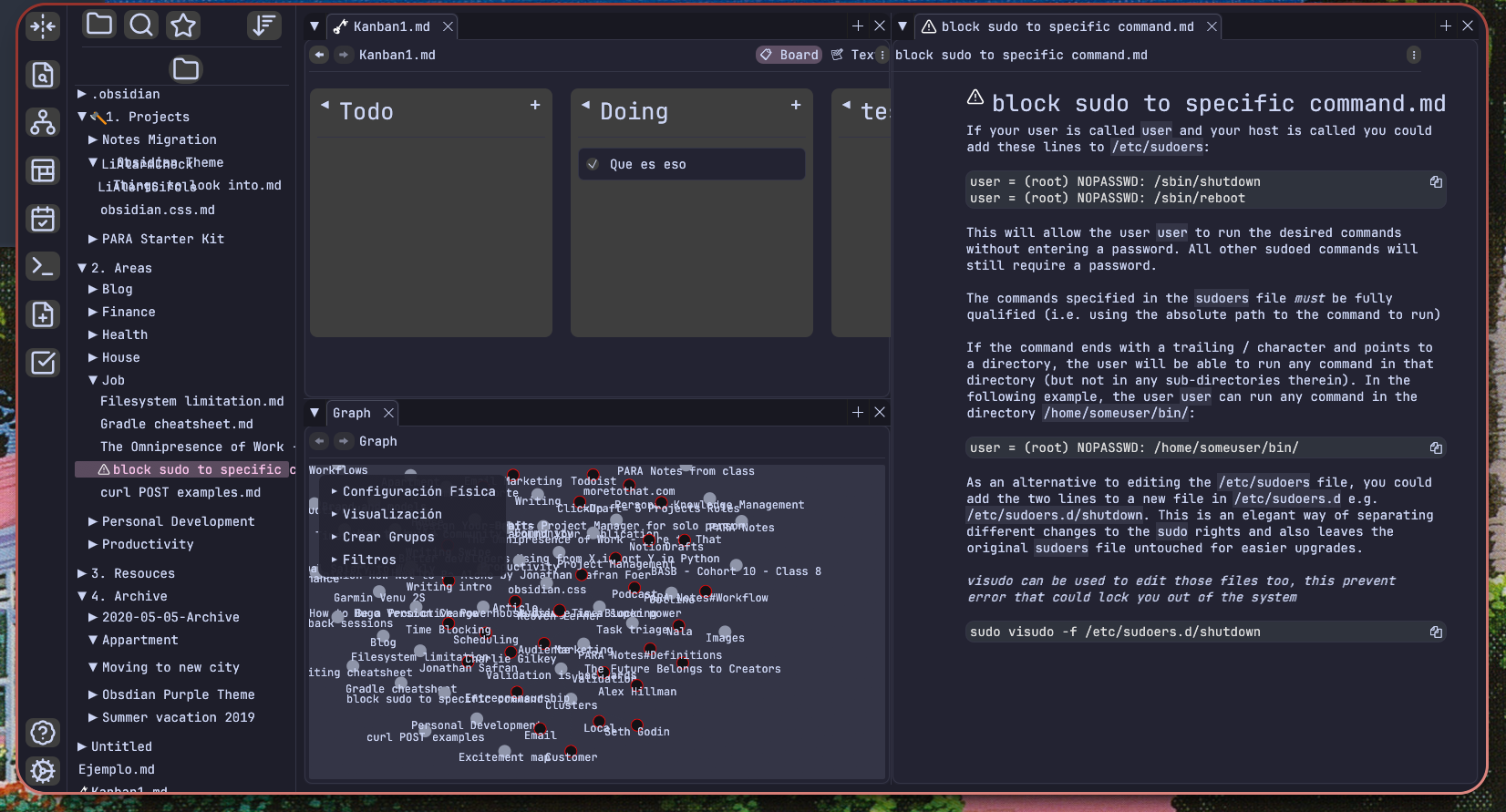Open the quick switcher icon atop the ribbon

click(43, 26)
